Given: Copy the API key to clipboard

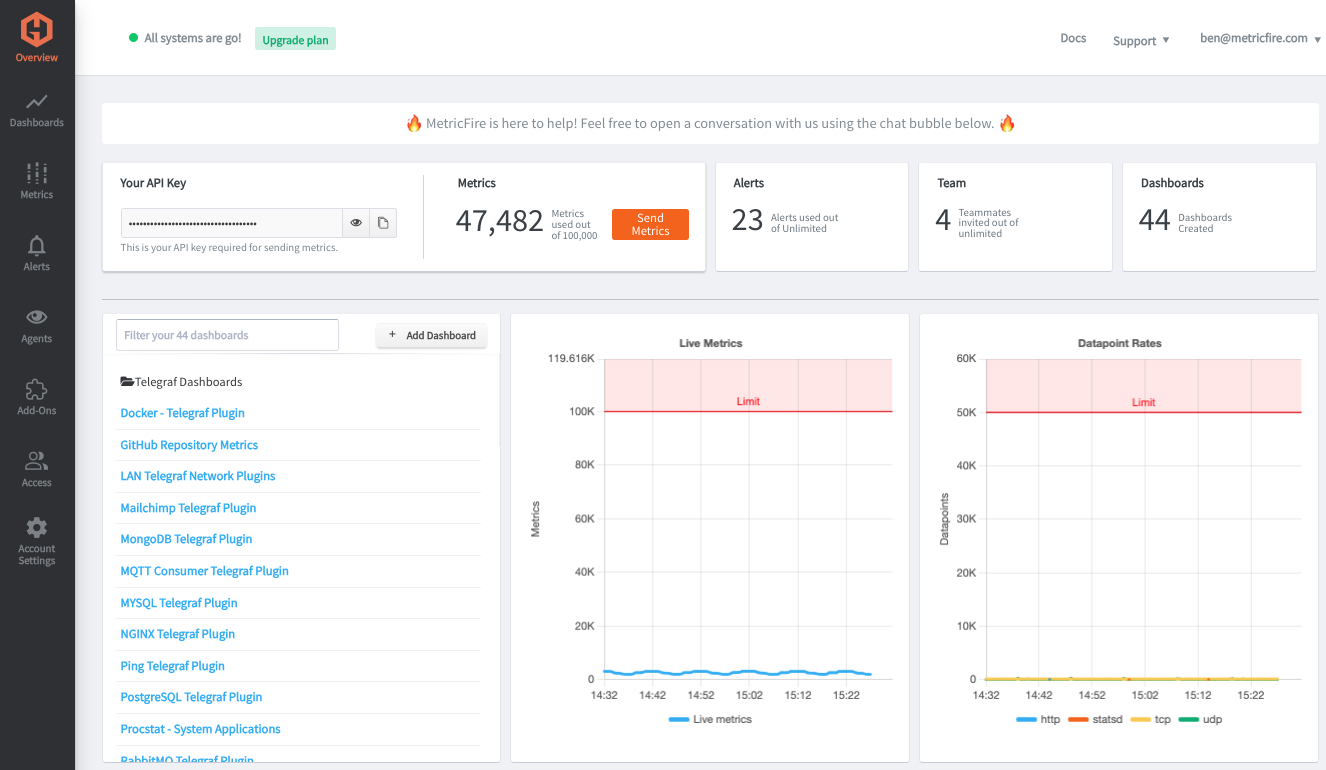Looking at the screenshot, I should click(x=383, y=223).
